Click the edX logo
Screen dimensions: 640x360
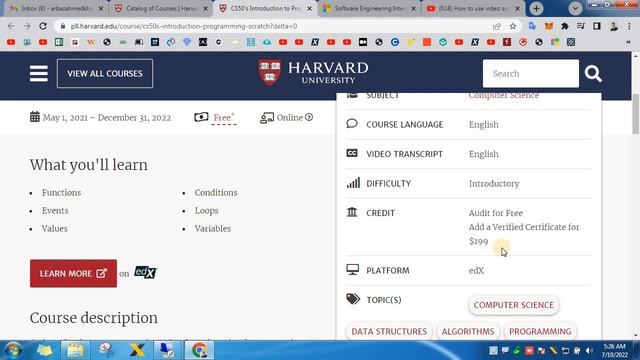(x=145, y=272)
